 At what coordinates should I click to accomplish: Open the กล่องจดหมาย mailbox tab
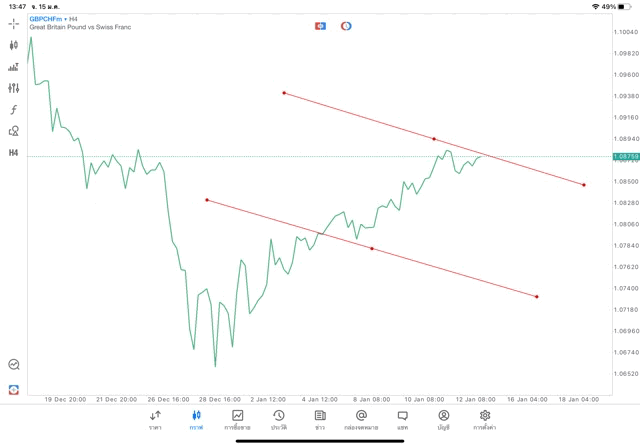[x=360, y=419]
